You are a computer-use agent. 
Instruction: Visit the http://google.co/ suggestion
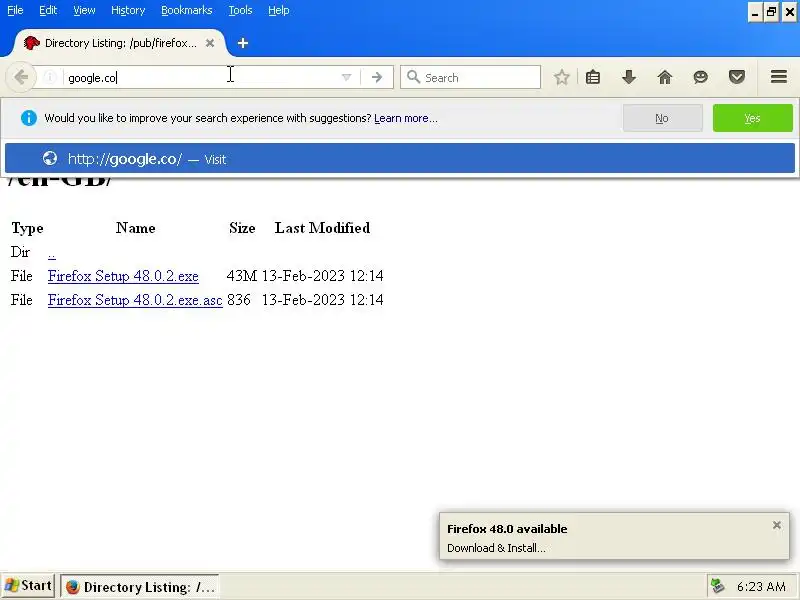399,158
